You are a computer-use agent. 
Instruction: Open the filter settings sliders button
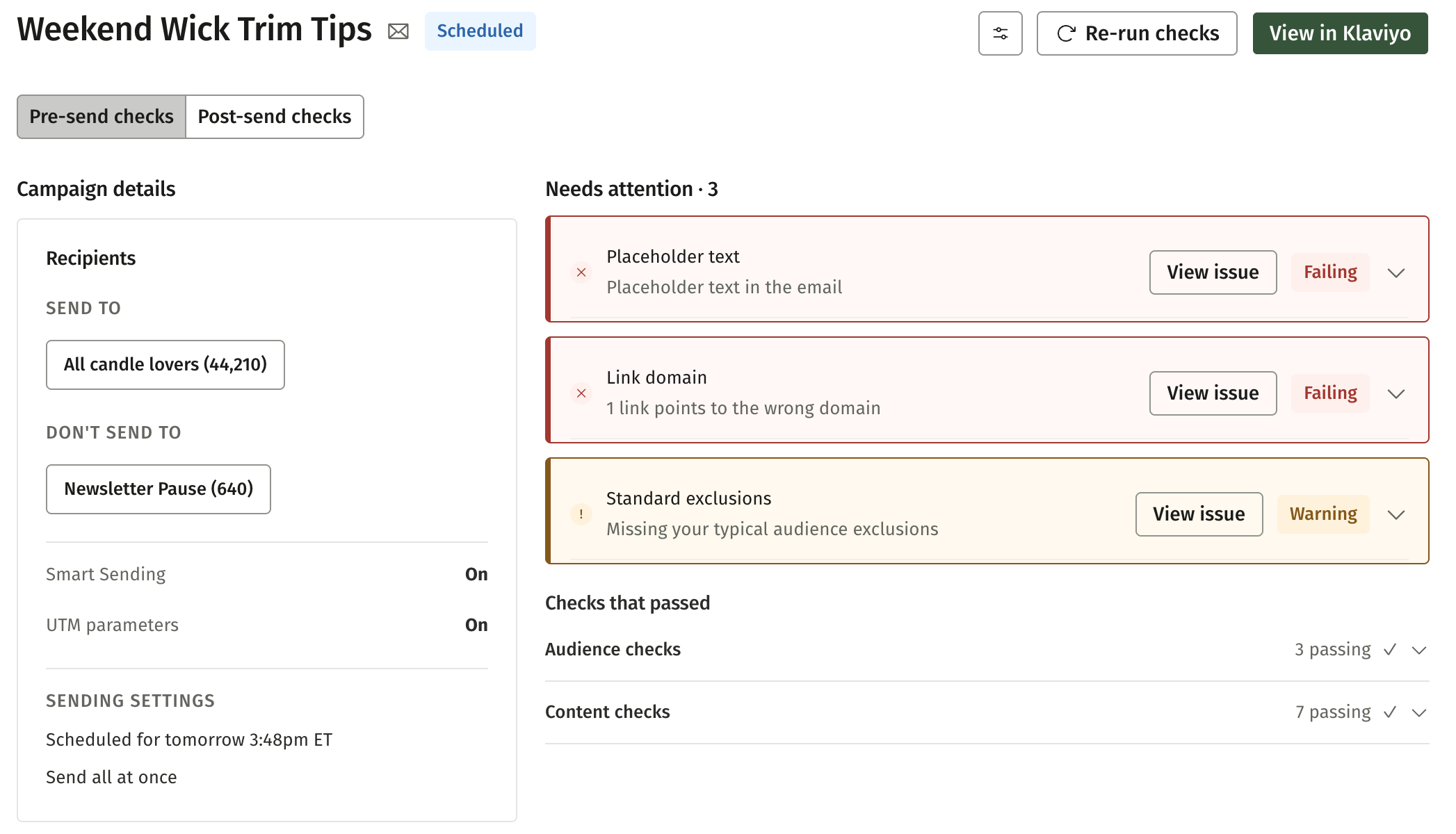tap(1000, 33)
